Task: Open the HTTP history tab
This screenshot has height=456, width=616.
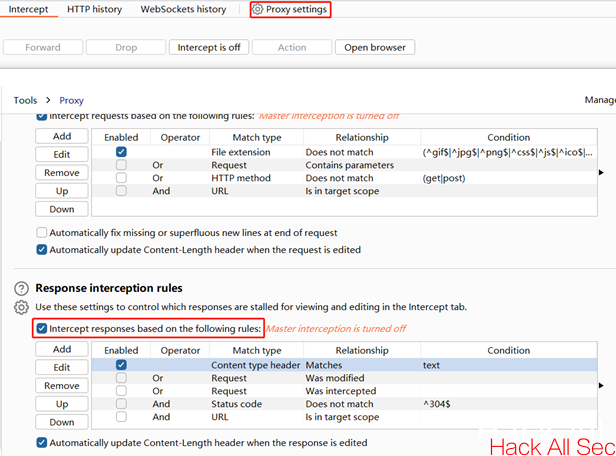Action: [x=94, y=9]
